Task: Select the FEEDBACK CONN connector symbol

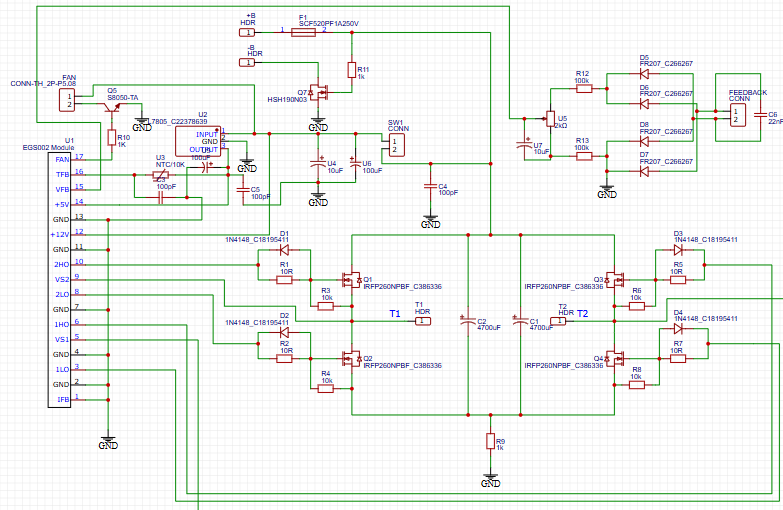Action: click(x=738, y=115)
